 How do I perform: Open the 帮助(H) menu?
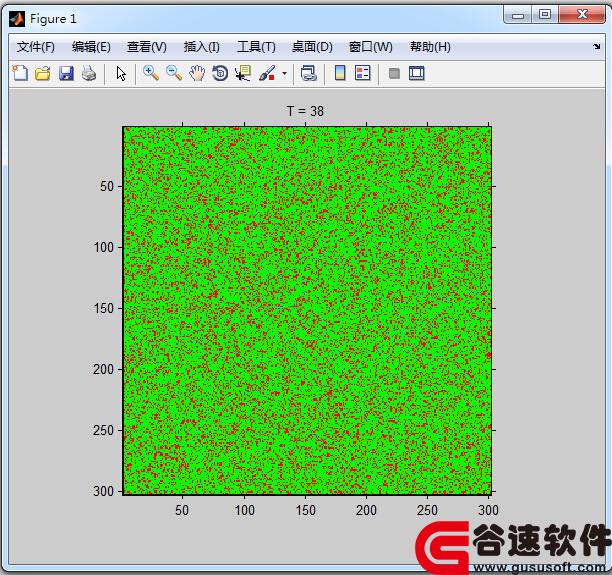click(430, 47)
